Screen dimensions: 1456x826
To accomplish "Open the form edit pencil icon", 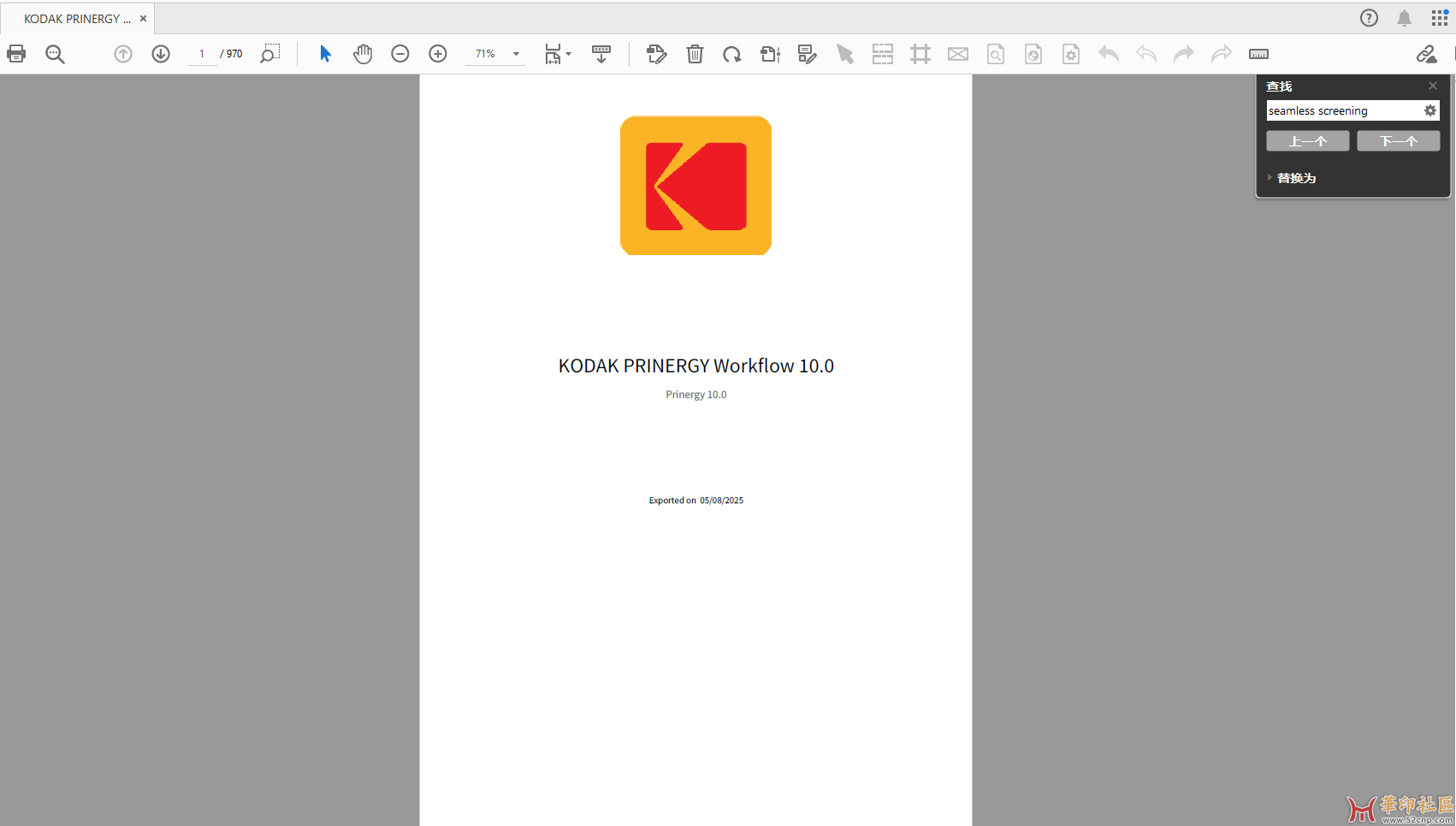I will point(807,54).
